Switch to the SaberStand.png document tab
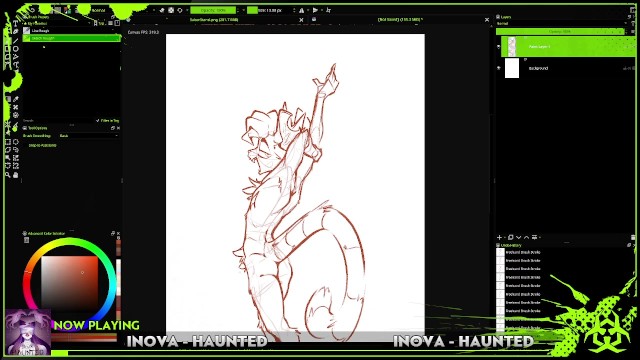 tap(214, 20)
